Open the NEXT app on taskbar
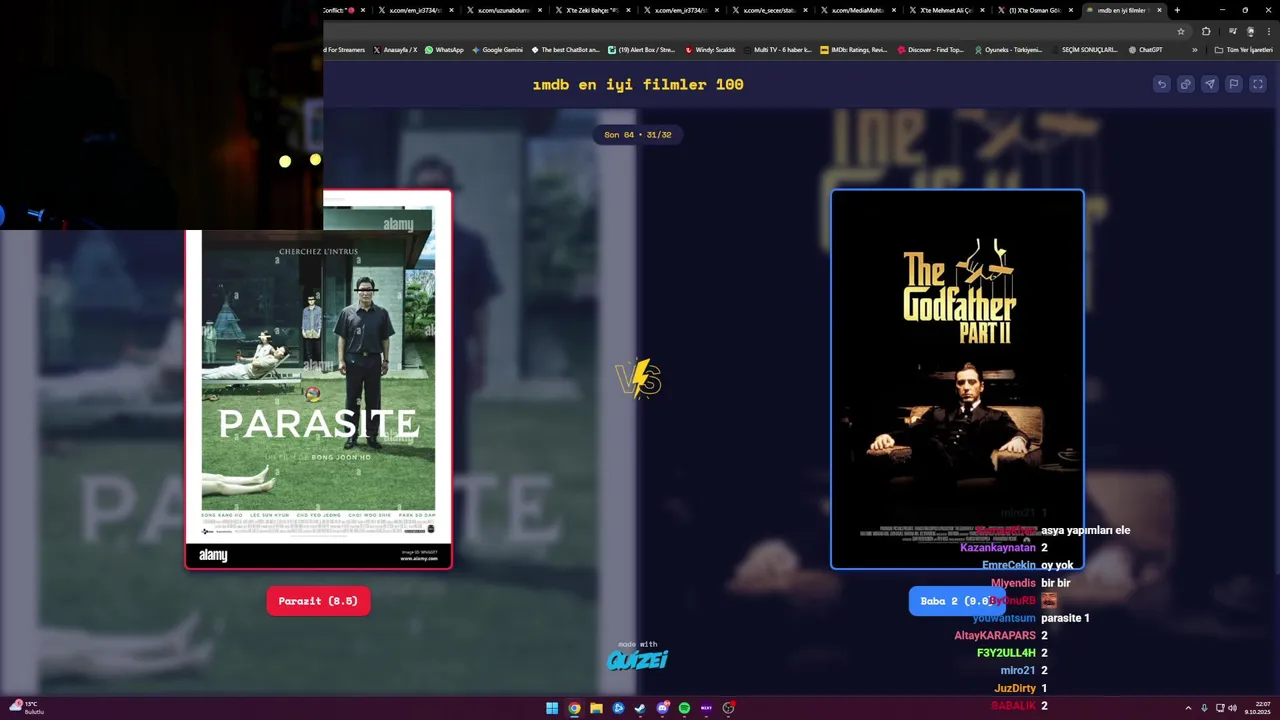This screenshot has width=1280, height=720. (706, 708)
